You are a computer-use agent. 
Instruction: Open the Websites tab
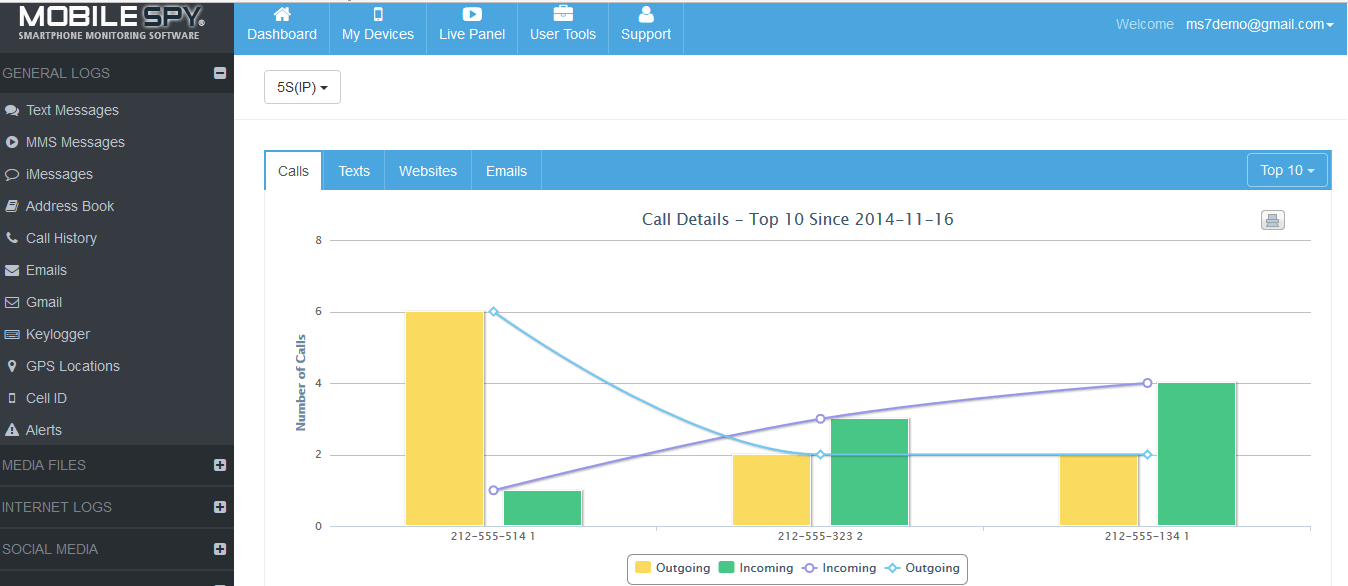427,170
